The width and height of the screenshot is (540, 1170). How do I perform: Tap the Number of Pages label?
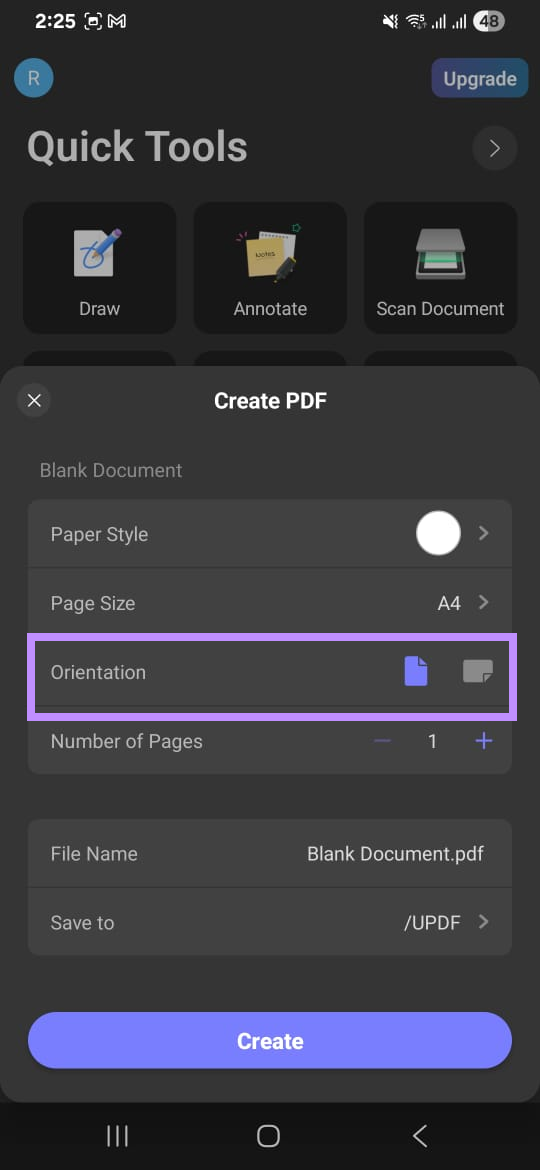(127, 742)
